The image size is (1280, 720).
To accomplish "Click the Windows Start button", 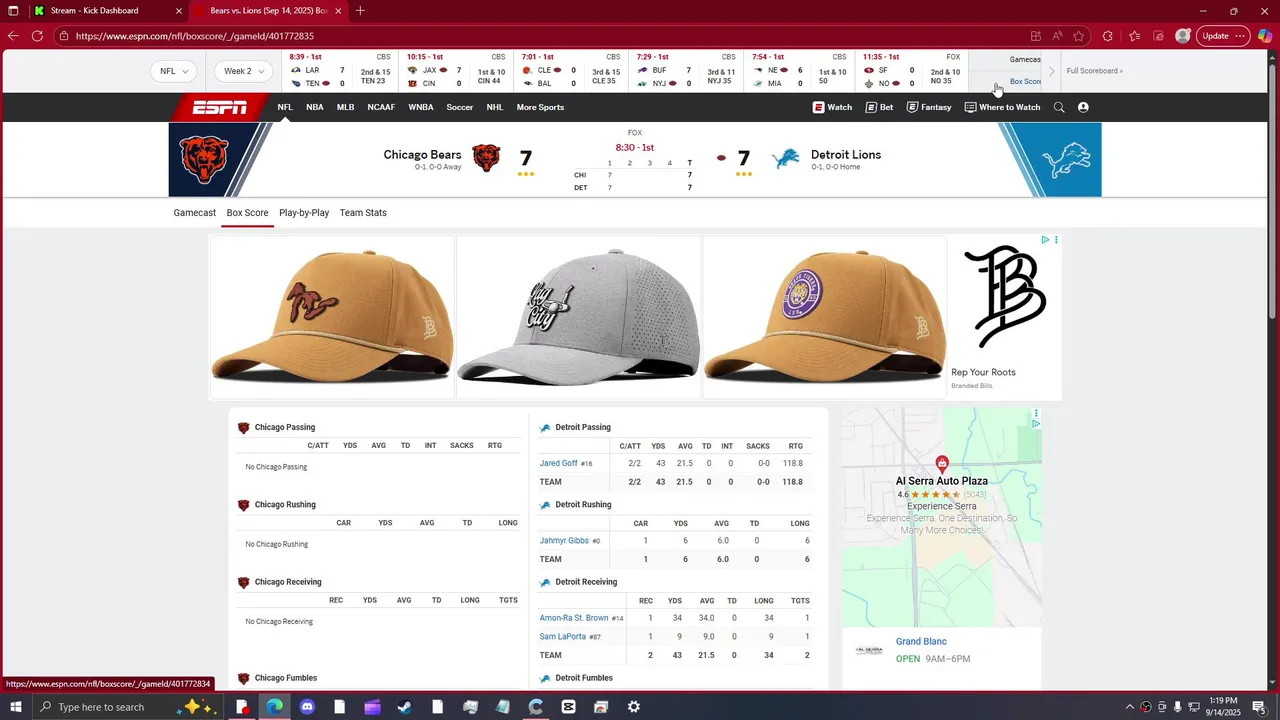I will pyautogui.click(x=15, y=707).
